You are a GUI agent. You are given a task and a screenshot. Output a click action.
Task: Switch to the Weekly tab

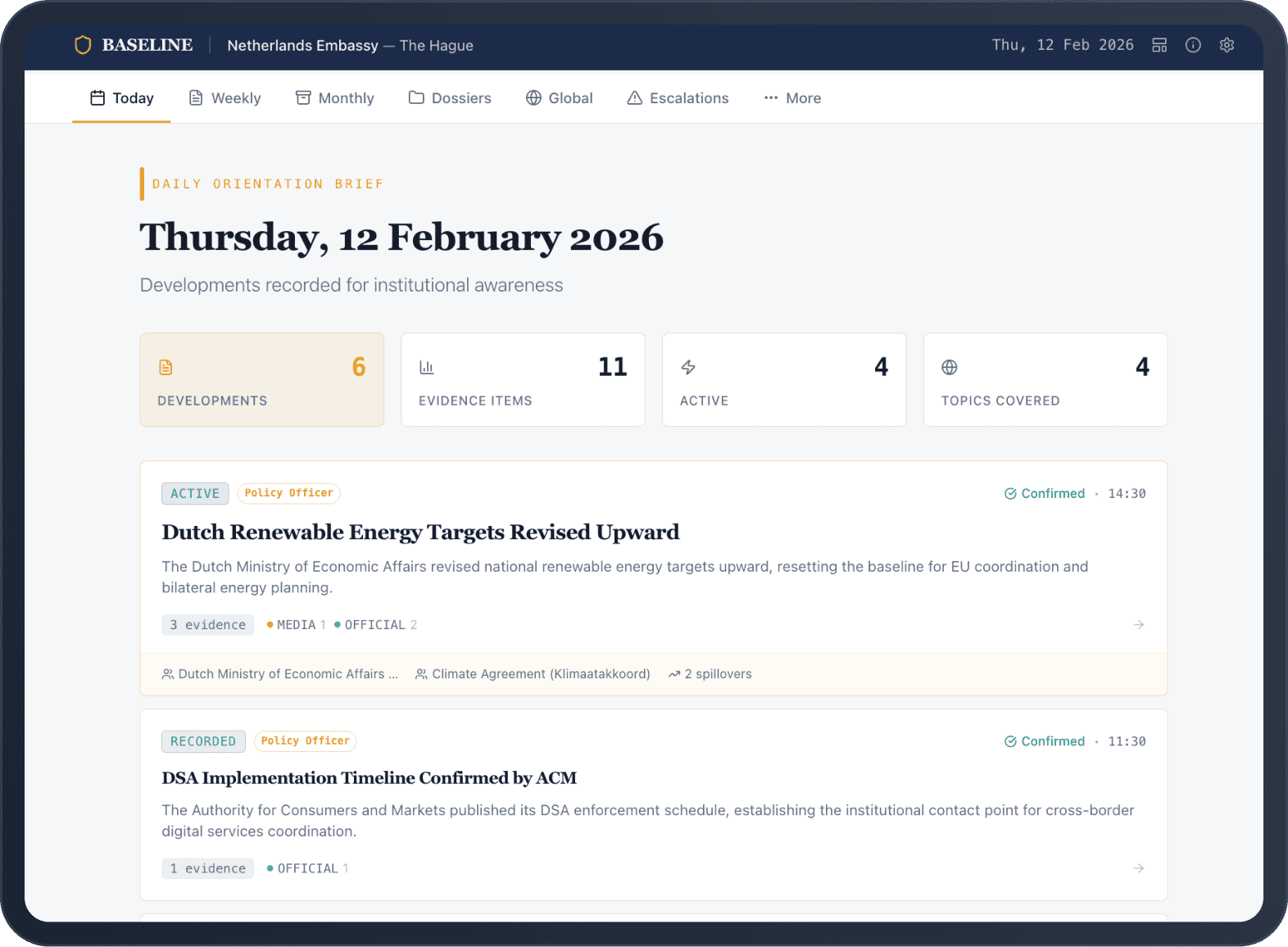224,98
